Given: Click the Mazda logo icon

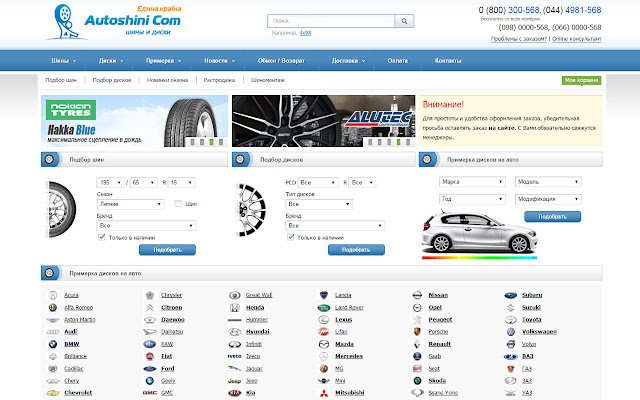Looking at the screenshot, I should pyautogui.click(x=324, y=344).
